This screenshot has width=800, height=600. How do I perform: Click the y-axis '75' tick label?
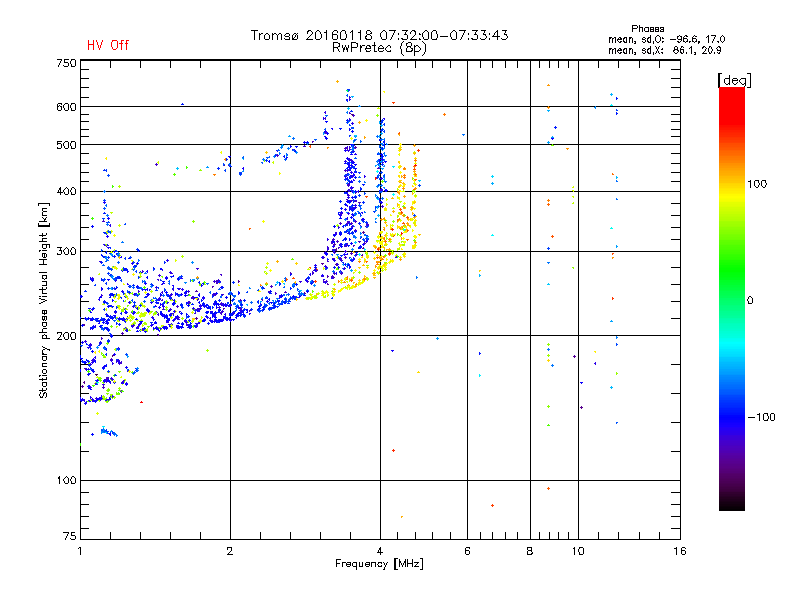[x=70, y=536]
